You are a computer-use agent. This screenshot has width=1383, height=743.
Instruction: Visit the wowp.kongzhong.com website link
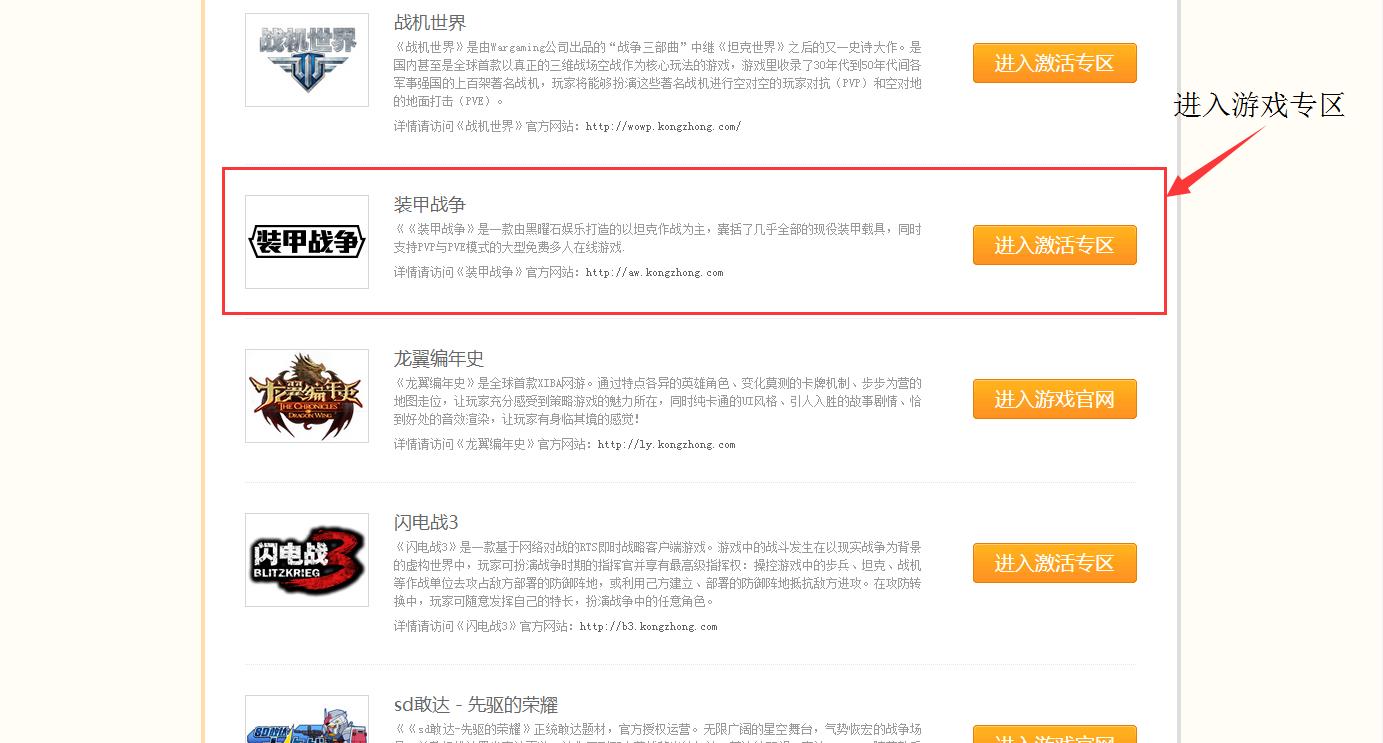664,127
